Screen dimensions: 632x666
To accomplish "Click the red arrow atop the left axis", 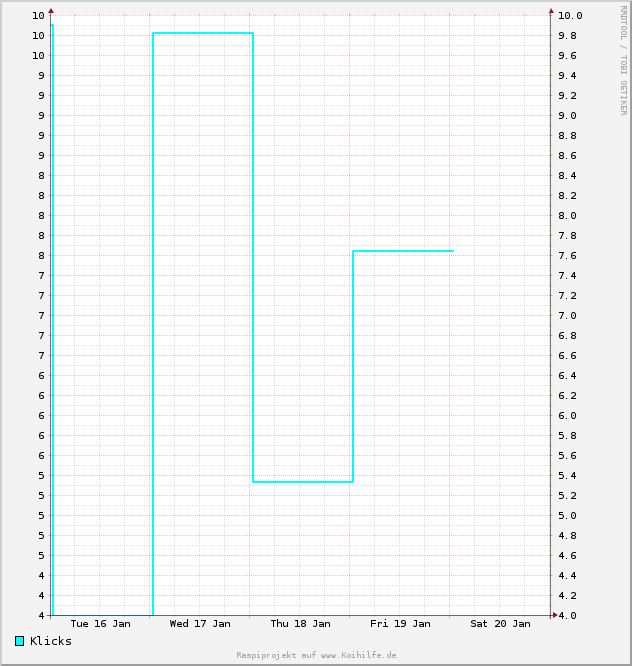I will pos(51,11).
